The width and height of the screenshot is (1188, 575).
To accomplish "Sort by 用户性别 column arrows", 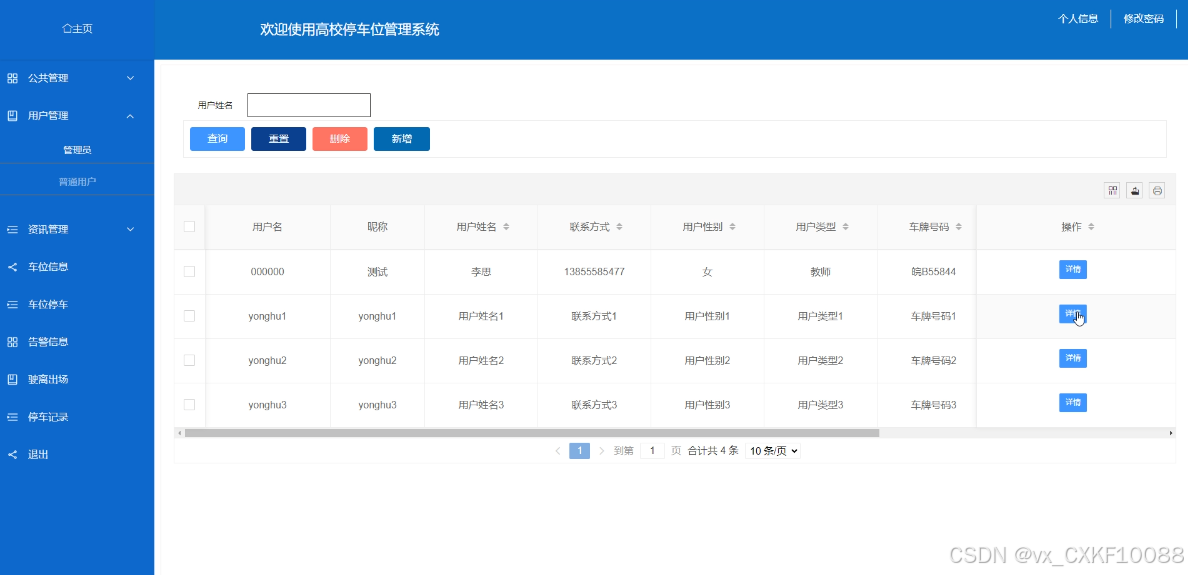I will click(x=733, y=227).
